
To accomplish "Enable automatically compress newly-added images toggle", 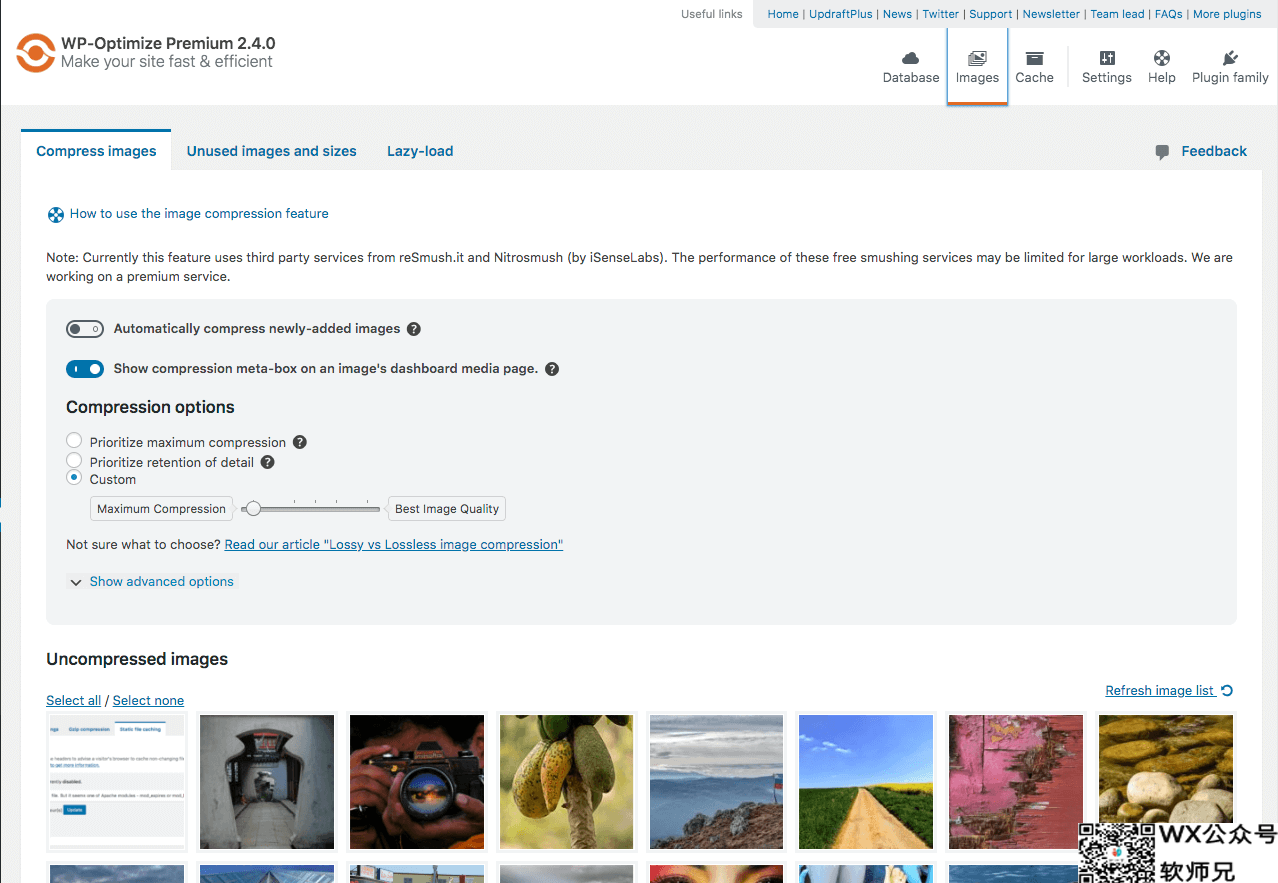I will [x=85, y=329].
